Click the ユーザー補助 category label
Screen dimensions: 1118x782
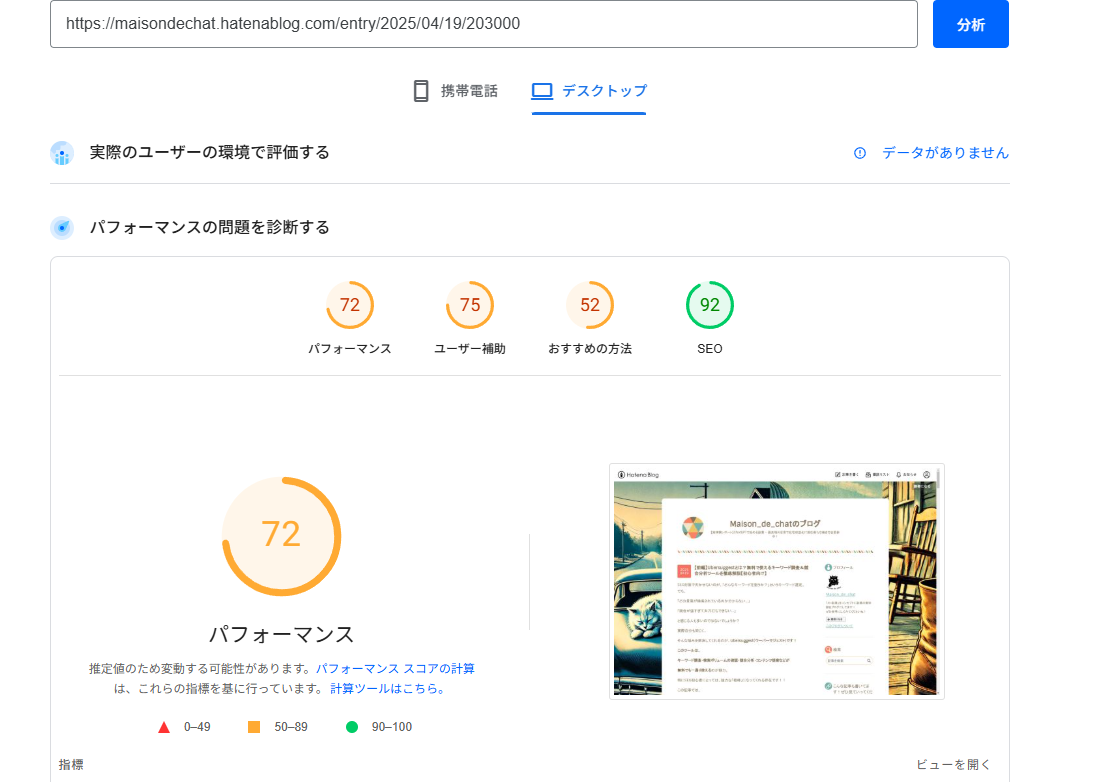coord(470,349)
